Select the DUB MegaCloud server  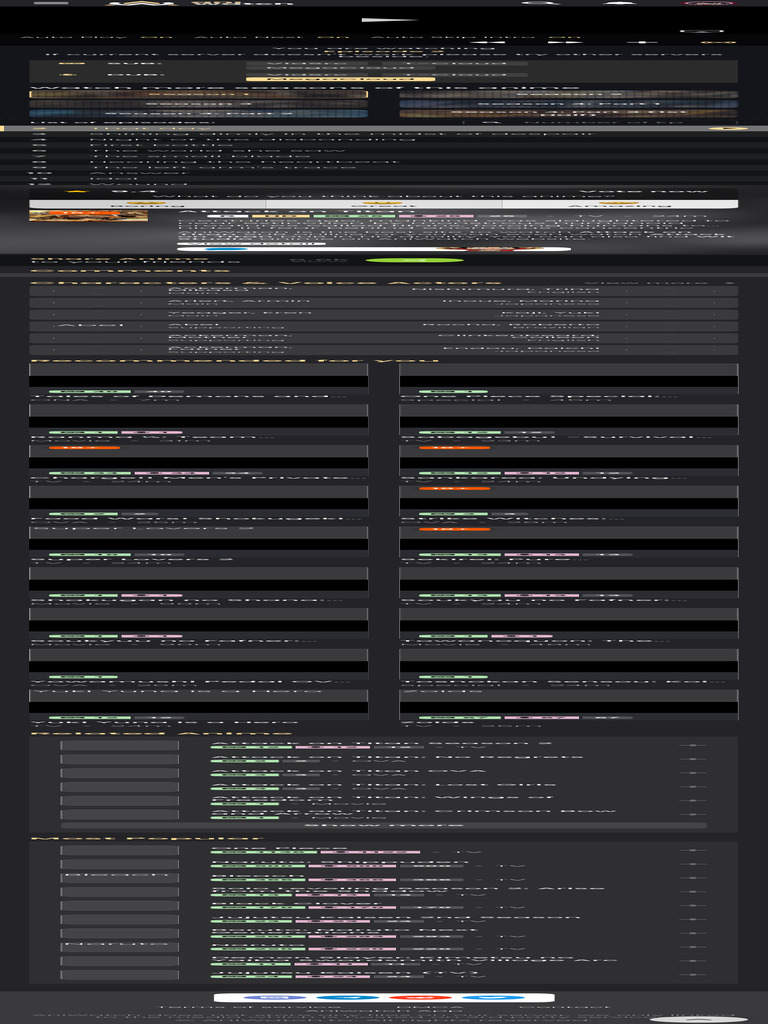340,79
